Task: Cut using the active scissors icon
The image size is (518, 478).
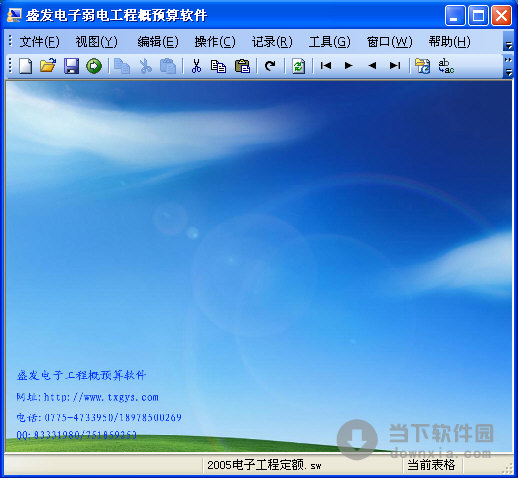Action: (x=196, y=66)
